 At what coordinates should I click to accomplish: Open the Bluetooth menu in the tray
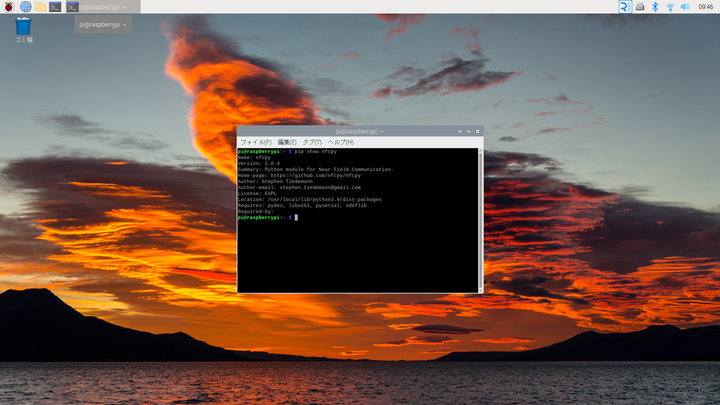[x=655, y=6]
